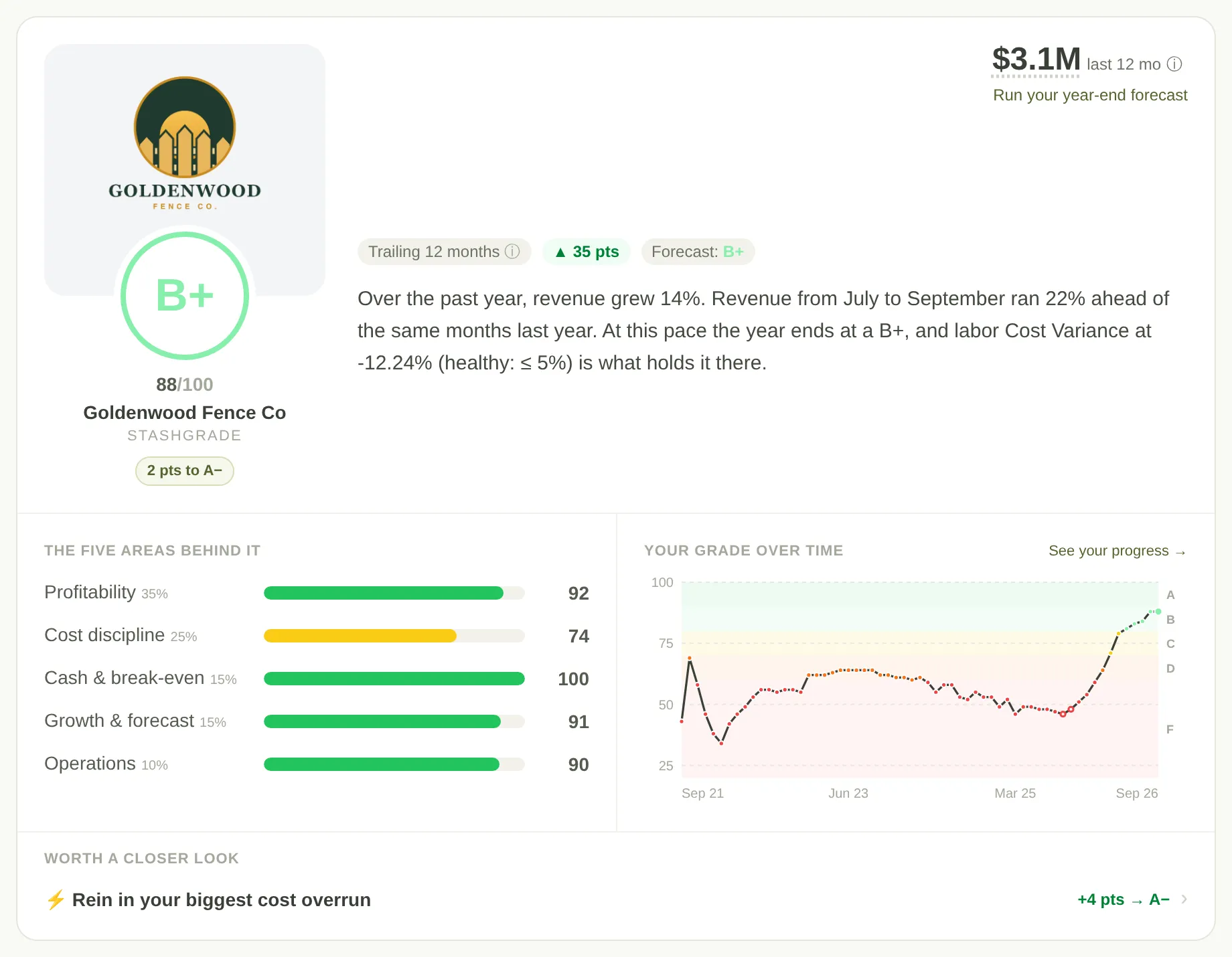Click the Operations progress bar
1232x957 pixels.
(x=394, y=764)
